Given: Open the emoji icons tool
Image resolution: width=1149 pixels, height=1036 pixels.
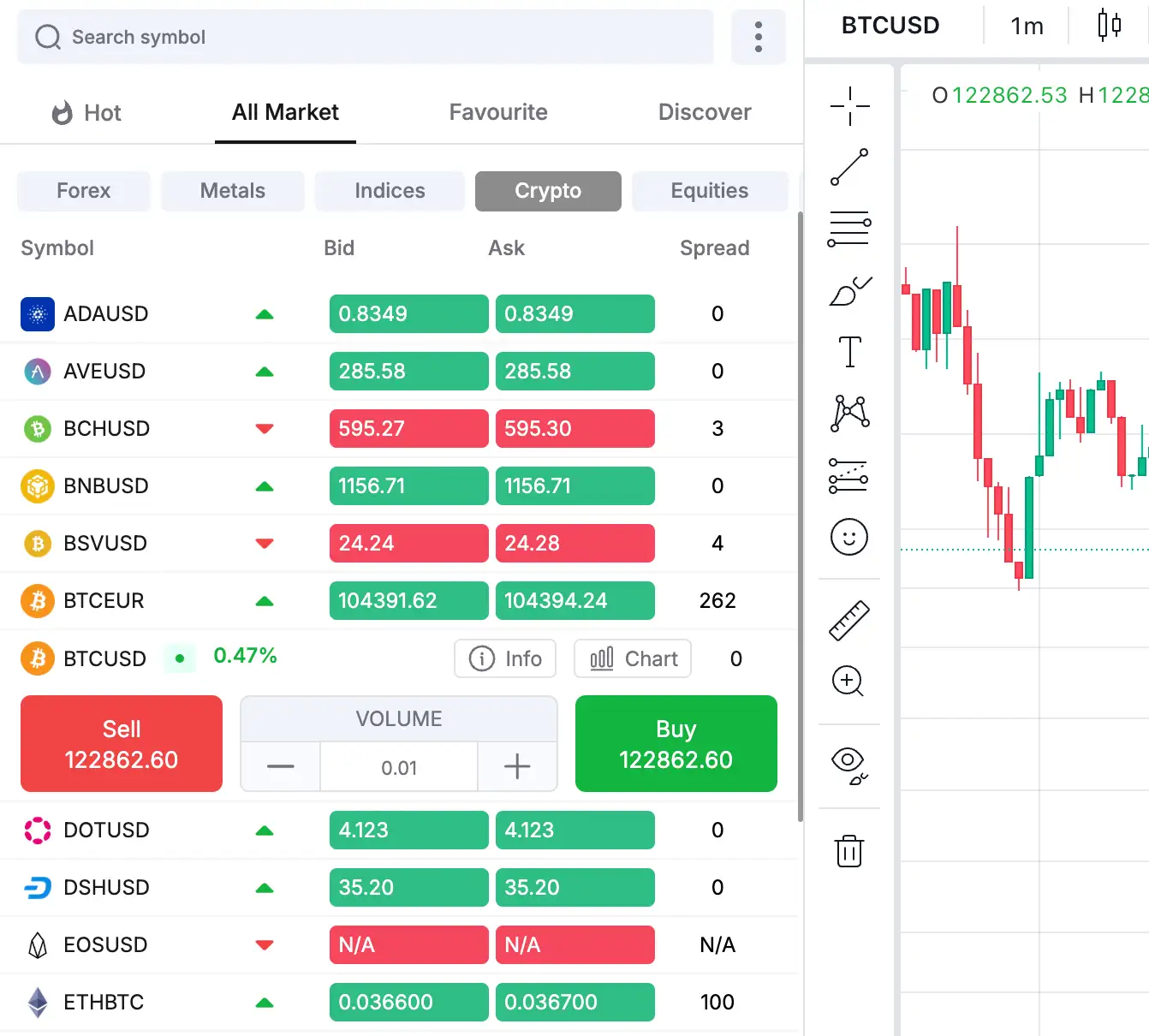Looking at the screenshot, I should tap(849, 538).
